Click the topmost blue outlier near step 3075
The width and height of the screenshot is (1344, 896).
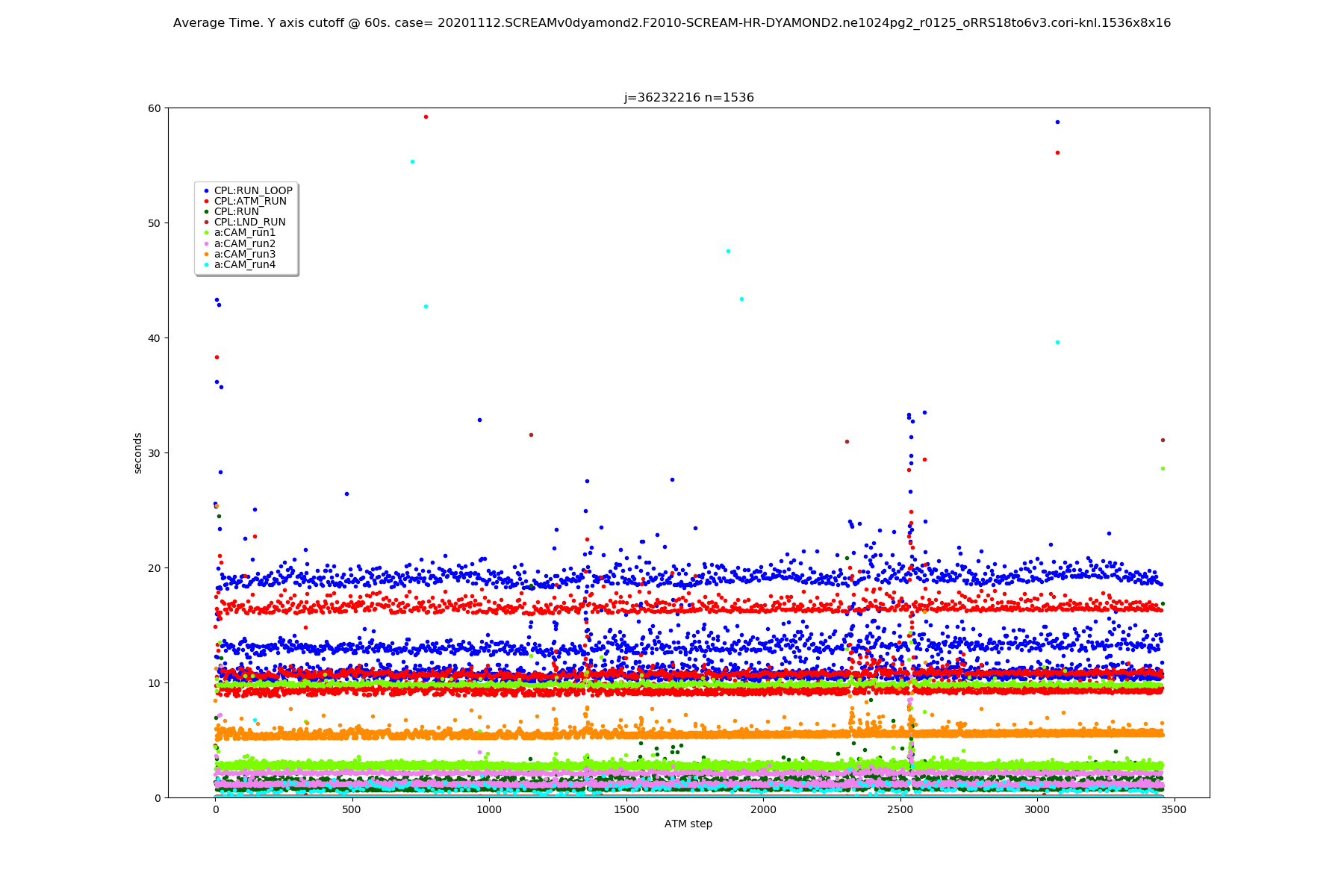point(1057,122)
